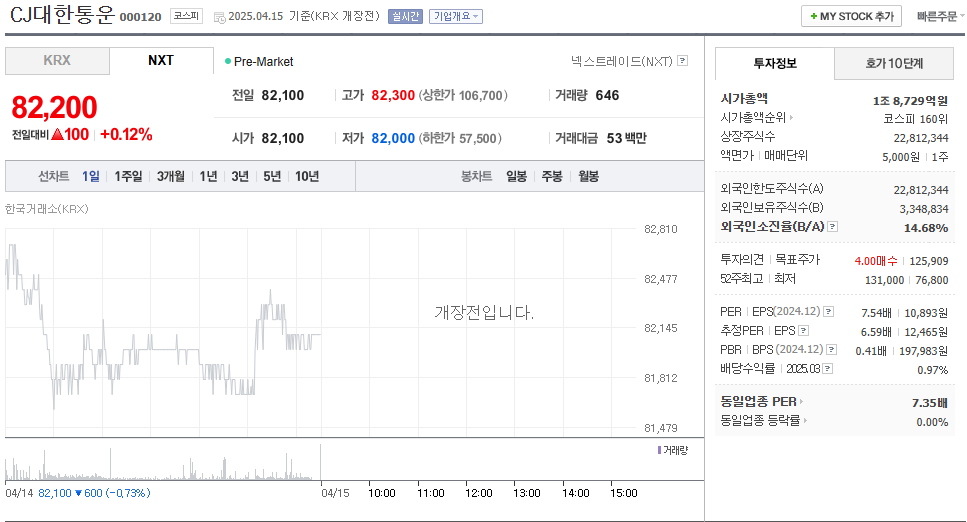
Task: Click the 상장주식수 value 22,812,344
Action: click(921, 138)
